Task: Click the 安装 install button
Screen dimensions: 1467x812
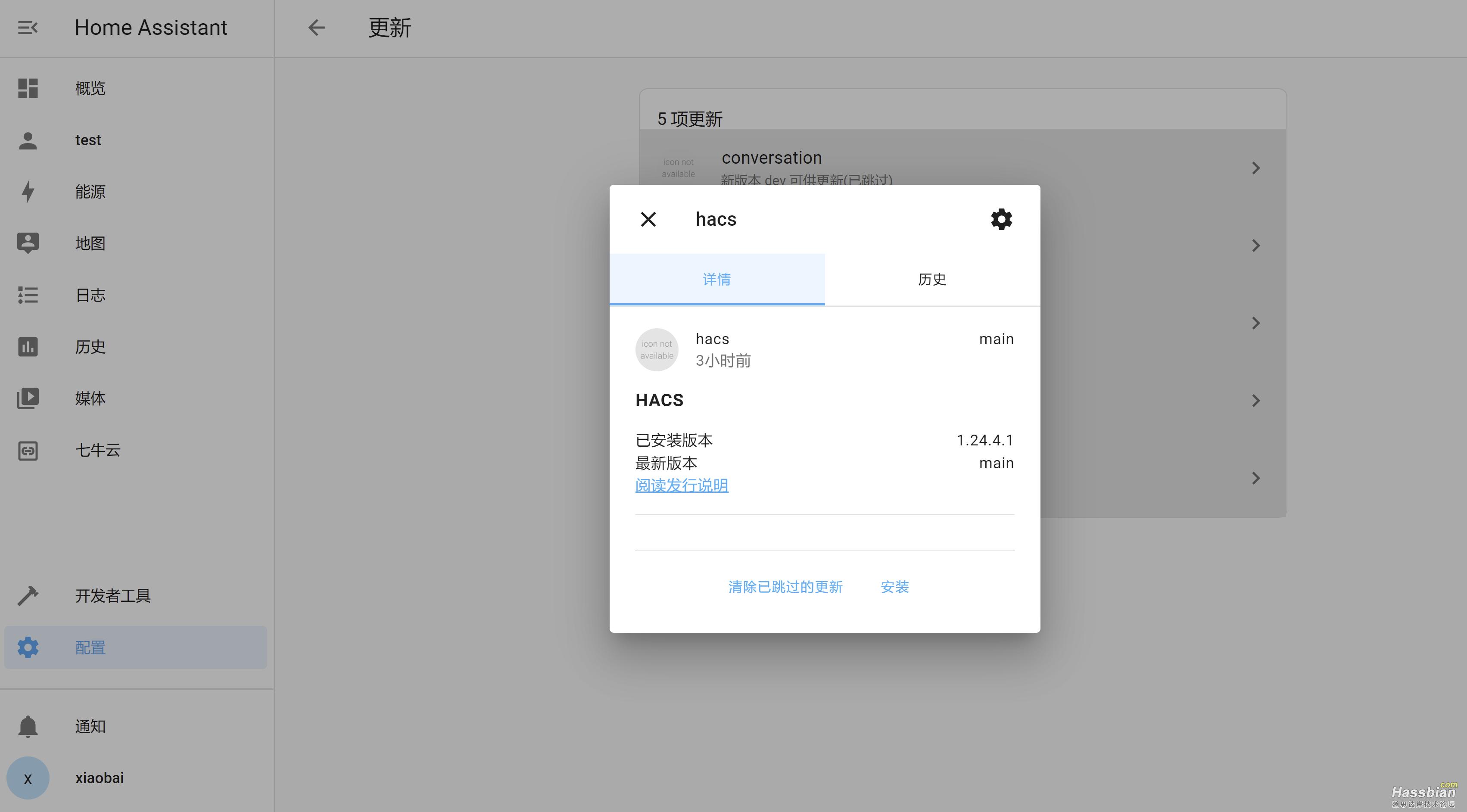Action: 895,587
